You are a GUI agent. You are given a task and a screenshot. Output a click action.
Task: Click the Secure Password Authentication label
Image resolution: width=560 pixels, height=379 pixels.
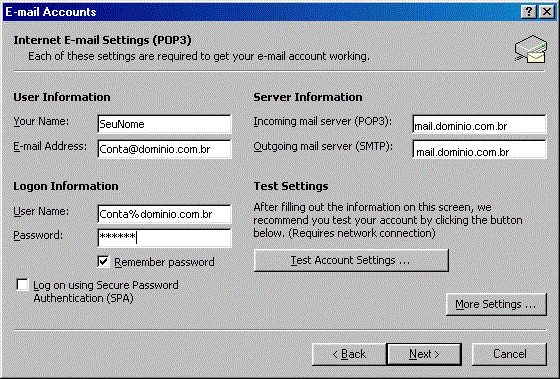[x=106, y=291]
